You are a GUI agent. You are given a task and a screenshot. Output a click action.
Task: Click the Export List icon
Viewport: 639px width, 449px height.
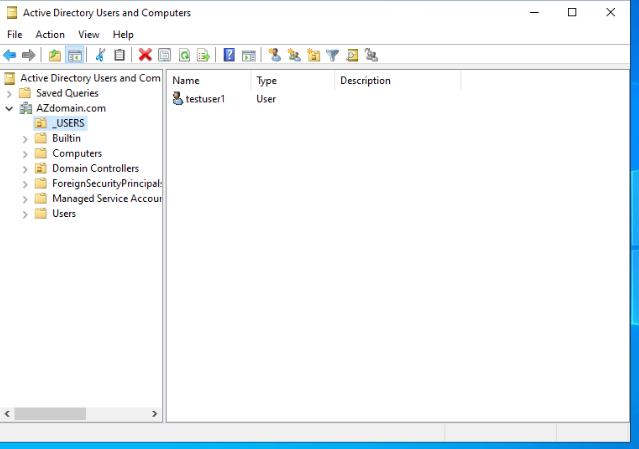[203, 55]
